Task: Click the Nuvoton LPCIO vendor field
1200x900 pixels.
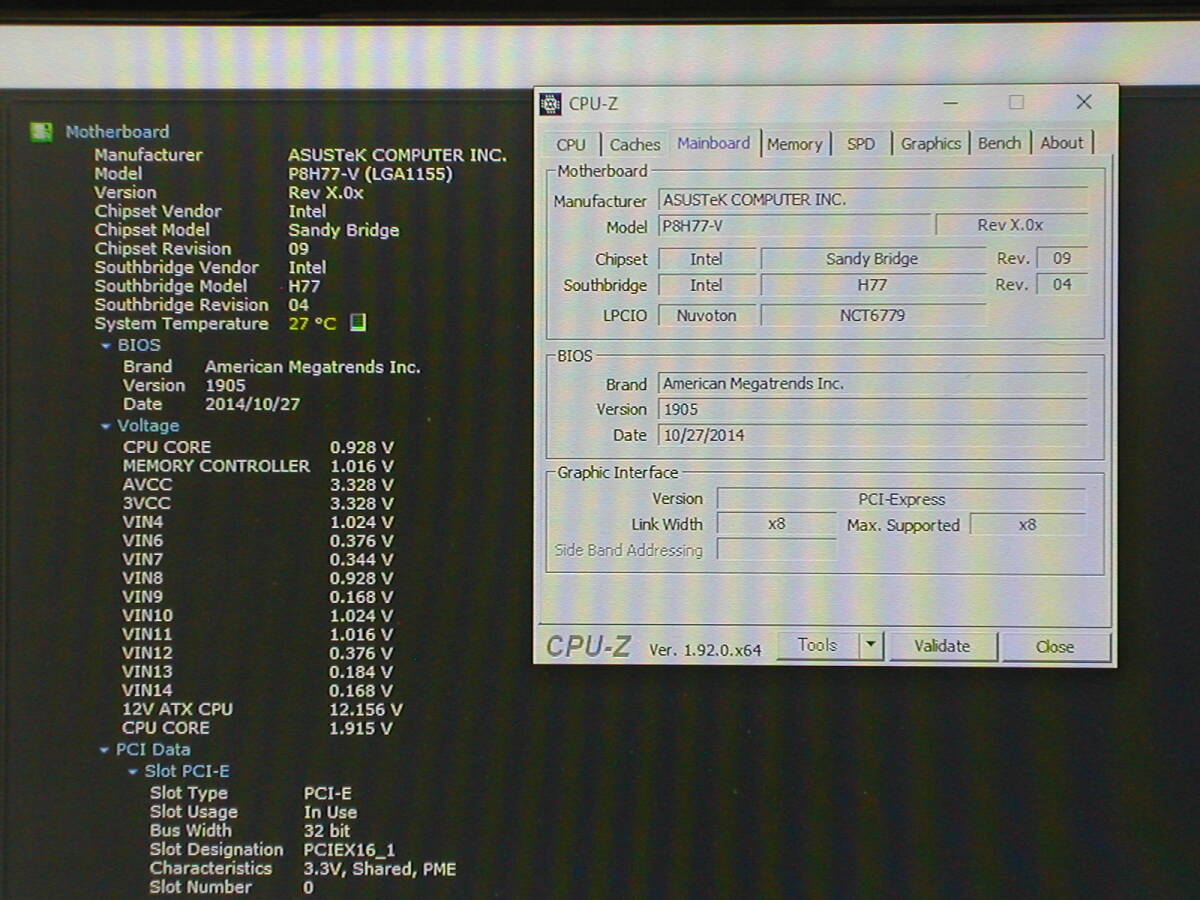Action: (x=706, y=316)
